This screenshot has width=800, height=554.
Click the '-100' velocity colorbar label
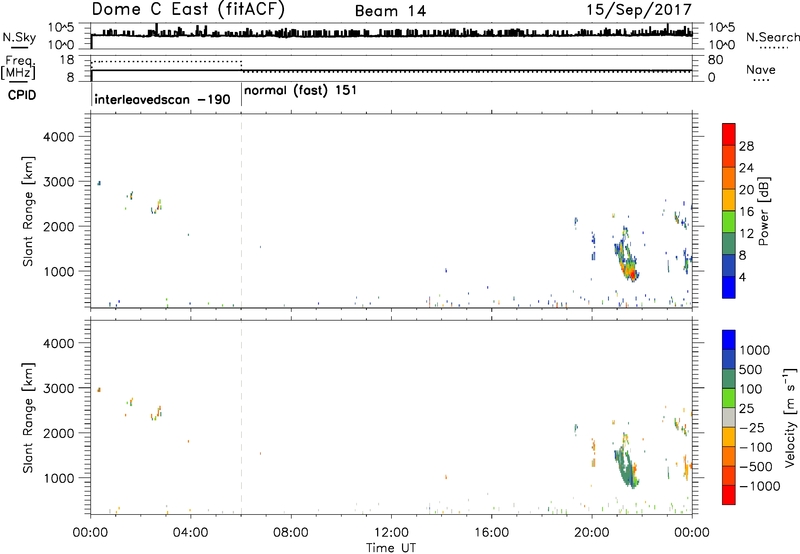point(755,447)
